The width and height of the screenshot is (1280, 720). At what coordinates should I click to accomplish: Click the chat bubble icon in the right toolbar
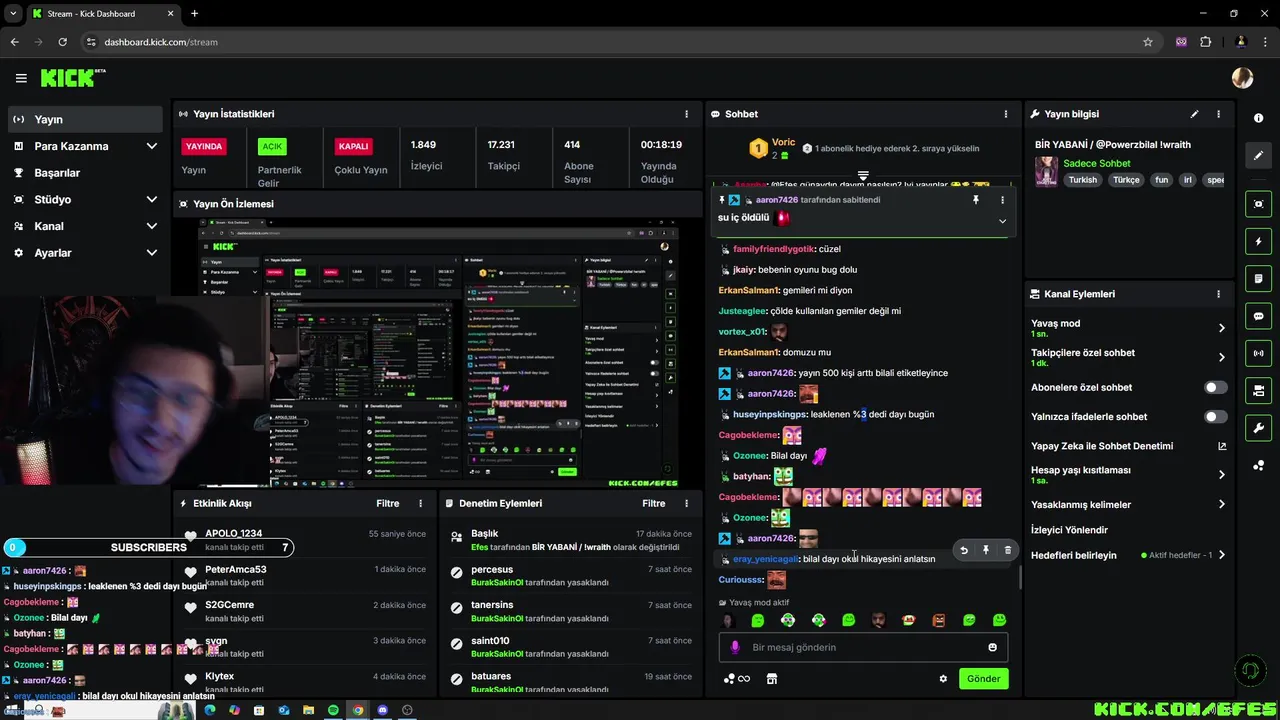(1258, 316)
